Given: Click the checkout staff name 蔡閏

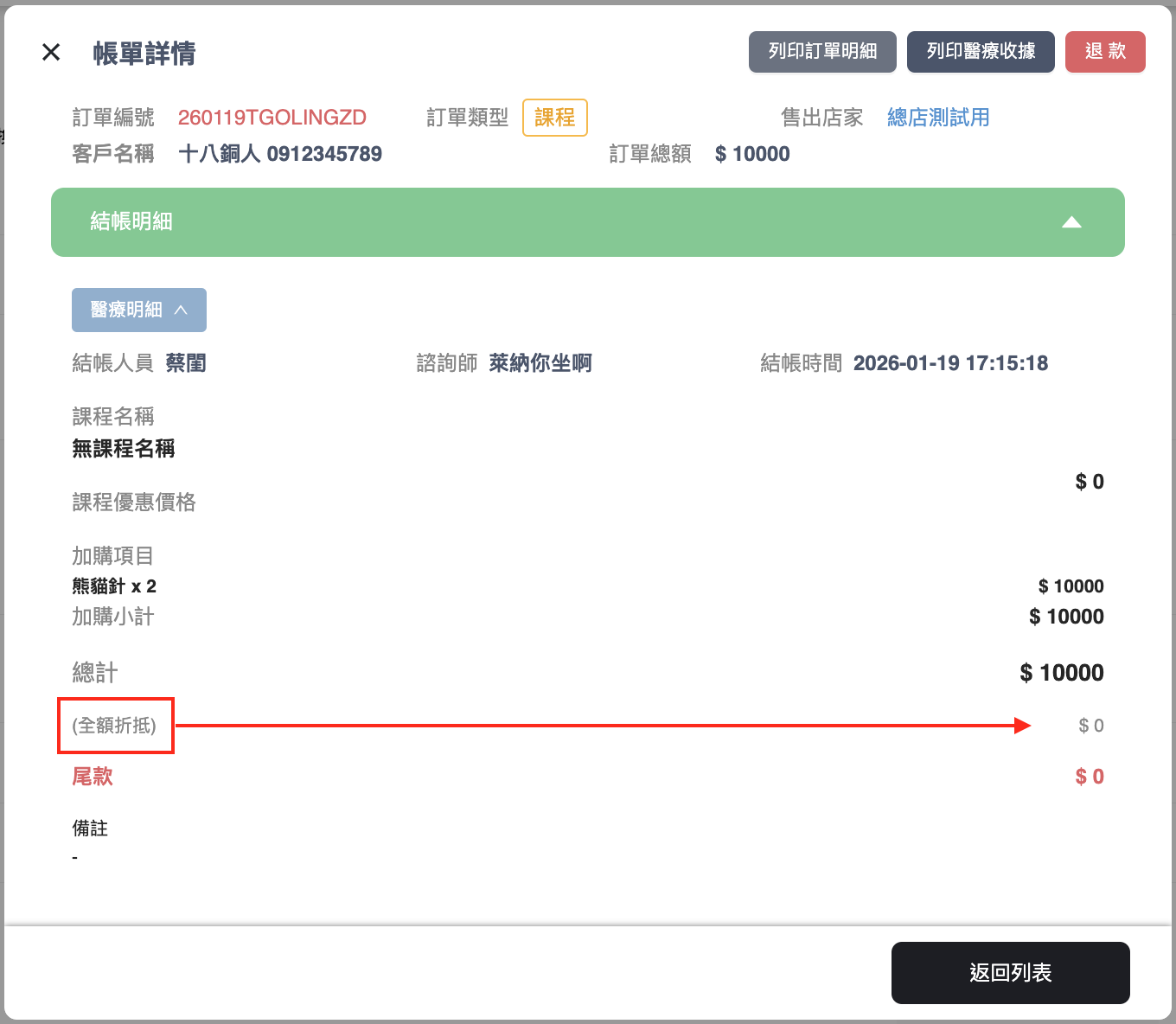Looking at the screenshot, I should tap(186, 363).
